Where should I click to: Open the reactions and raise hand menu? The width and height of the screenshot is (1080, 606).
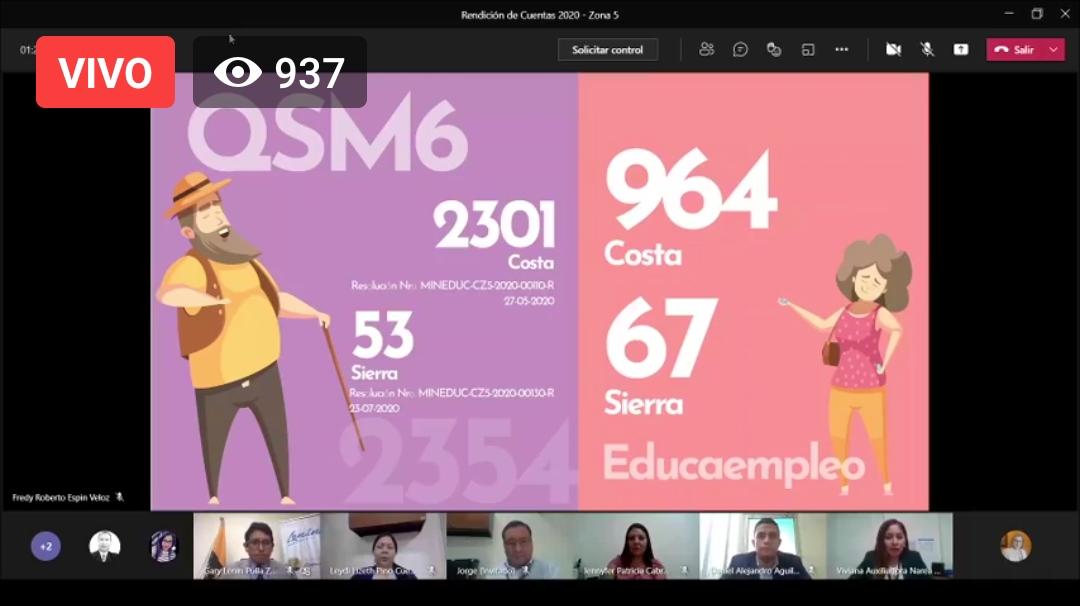tap(773, 50)
